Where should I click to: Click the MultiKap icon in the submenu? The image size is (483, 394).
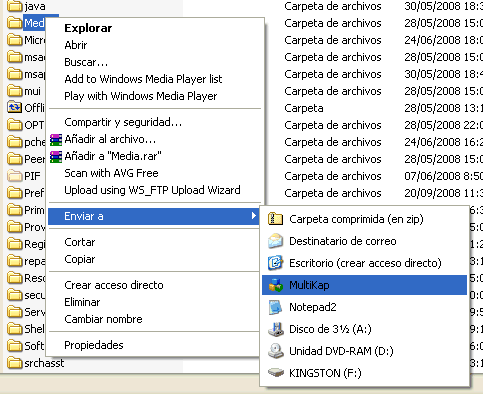tap(276, 285)
